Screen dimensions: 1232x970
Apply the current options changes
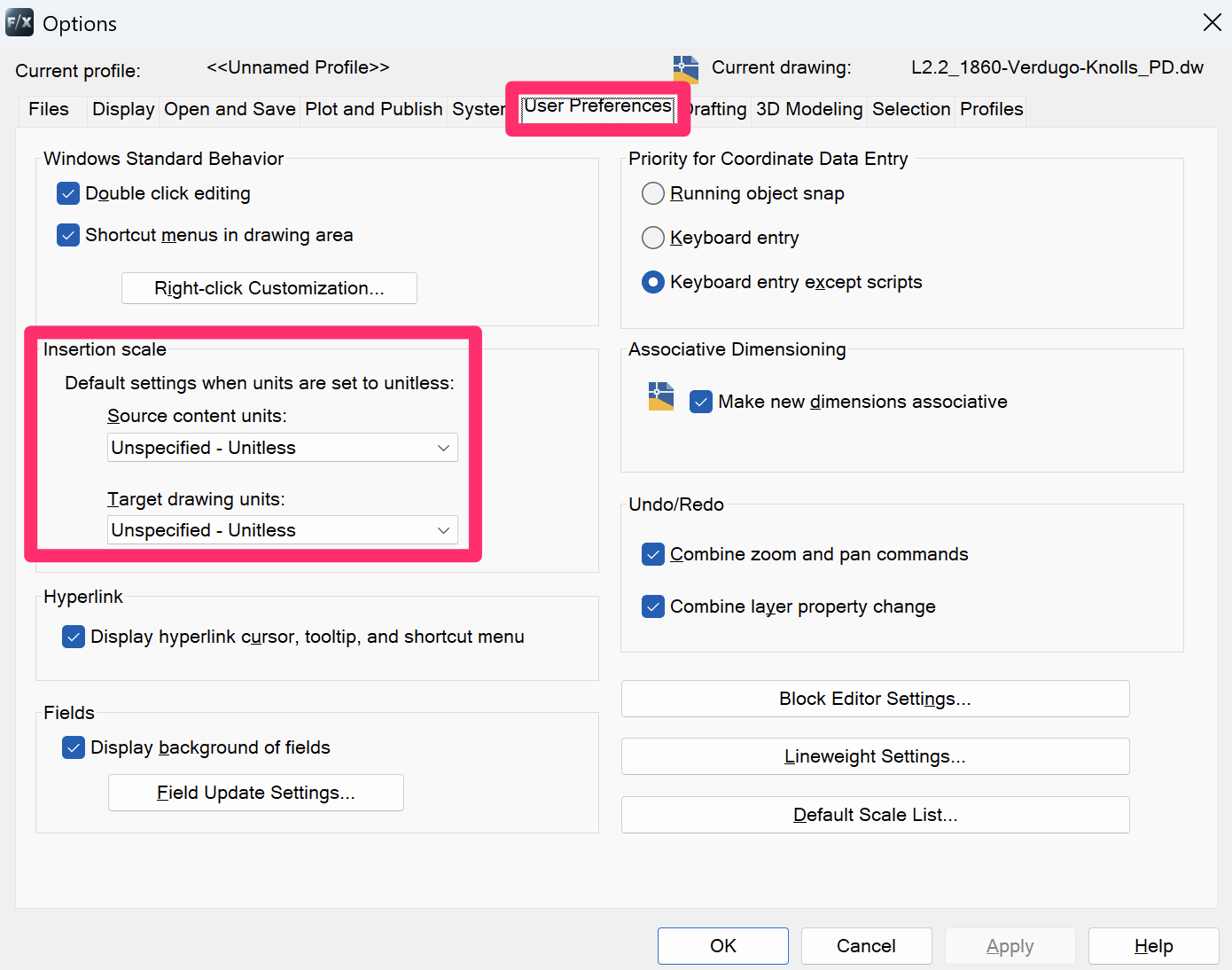click(1010, 945)
